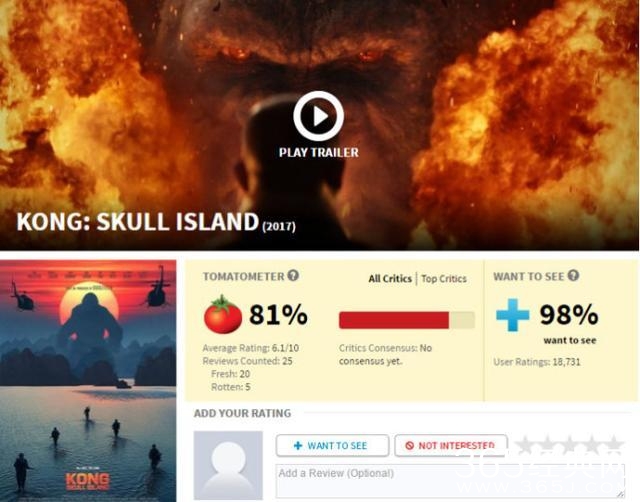Click the Not Interested button
The image size is (640, 502).
(x=451, y=446)
